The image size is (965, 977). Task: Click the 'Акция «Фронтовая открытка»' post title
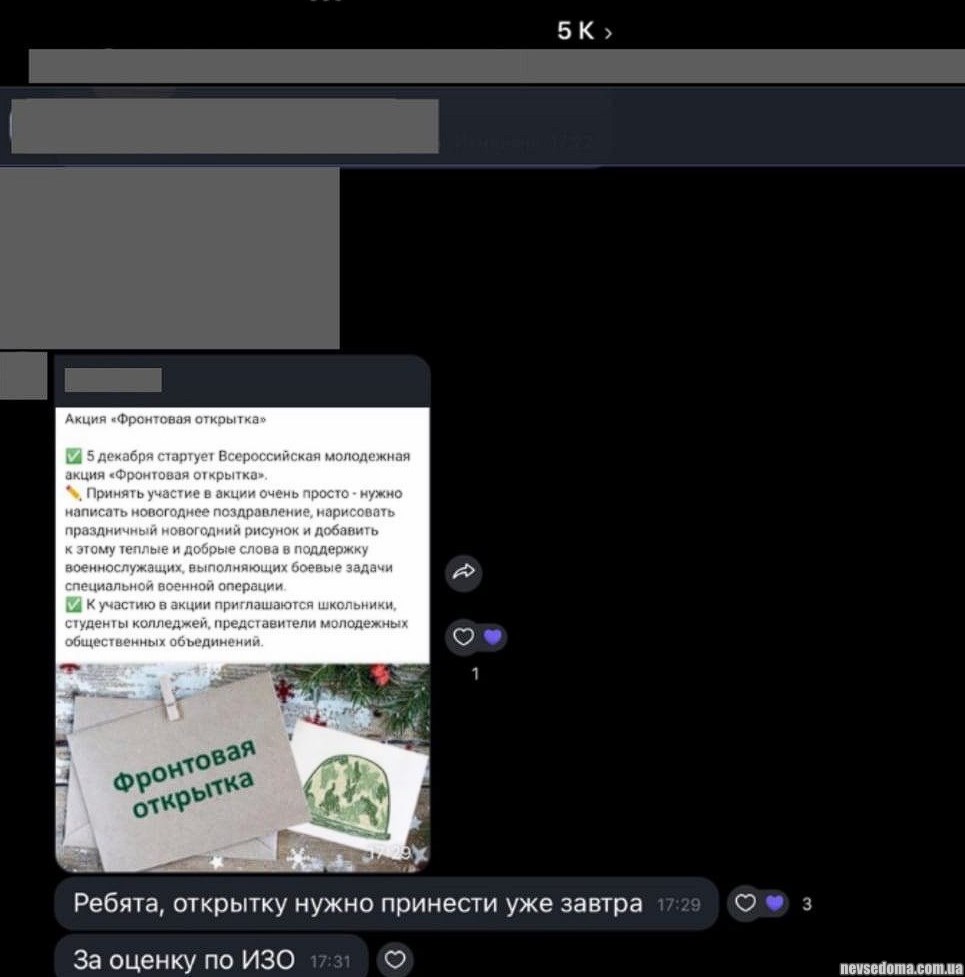point(165,419)
